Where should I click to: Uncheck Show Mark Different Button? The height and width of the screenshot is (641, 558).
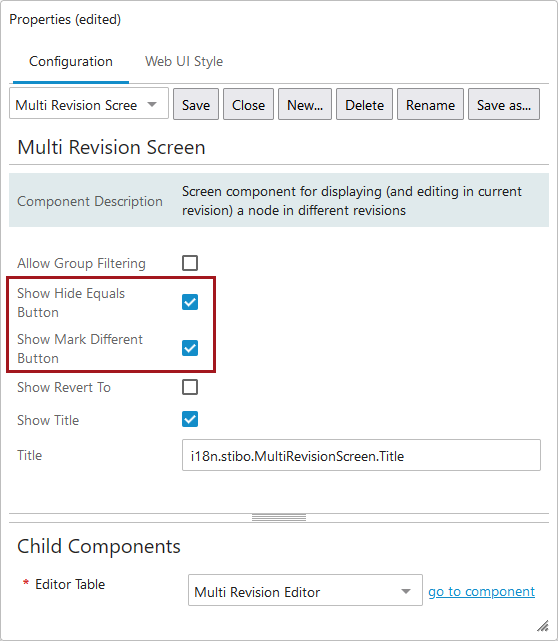[x=190, y=348]
